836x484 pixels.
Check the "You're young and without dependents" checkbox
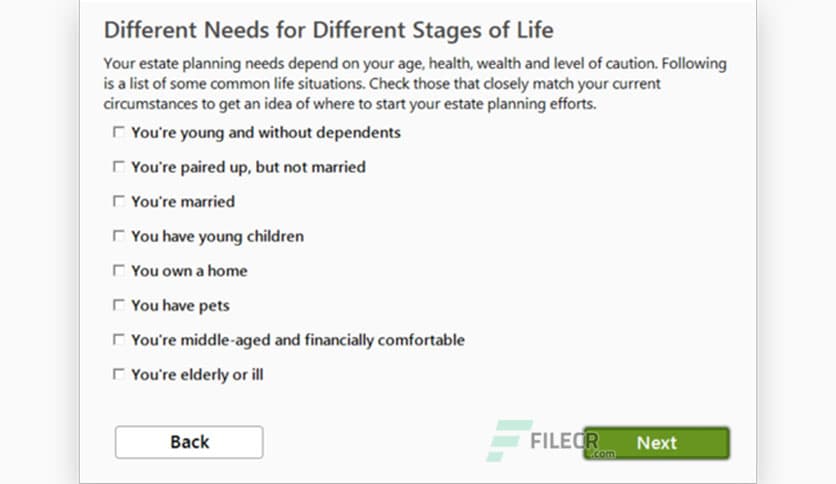119,132
